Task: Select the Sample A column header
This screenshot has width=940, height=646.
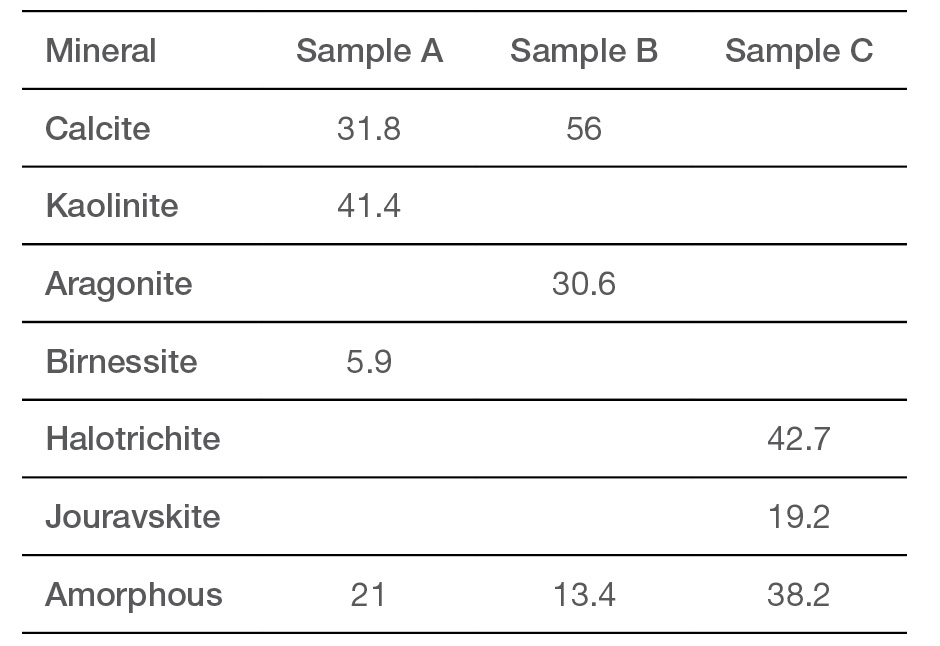Action: click(x=369, y=50)
